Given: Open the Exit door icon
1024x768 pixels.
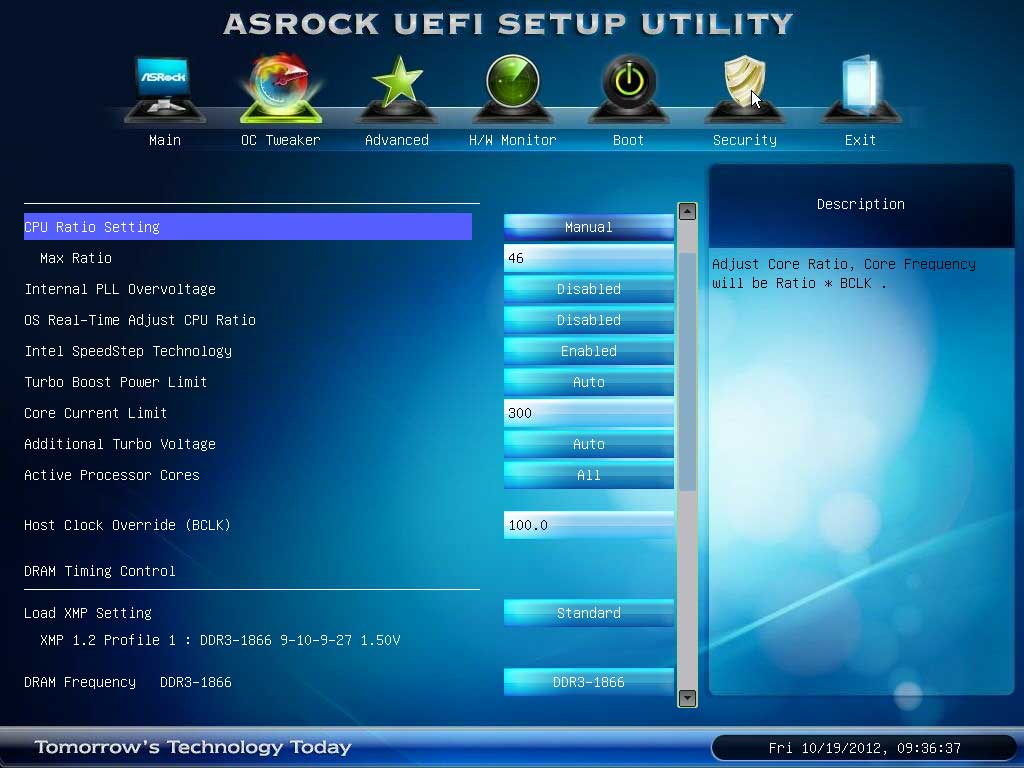Looking at the screenshot, I should (860, 88).
